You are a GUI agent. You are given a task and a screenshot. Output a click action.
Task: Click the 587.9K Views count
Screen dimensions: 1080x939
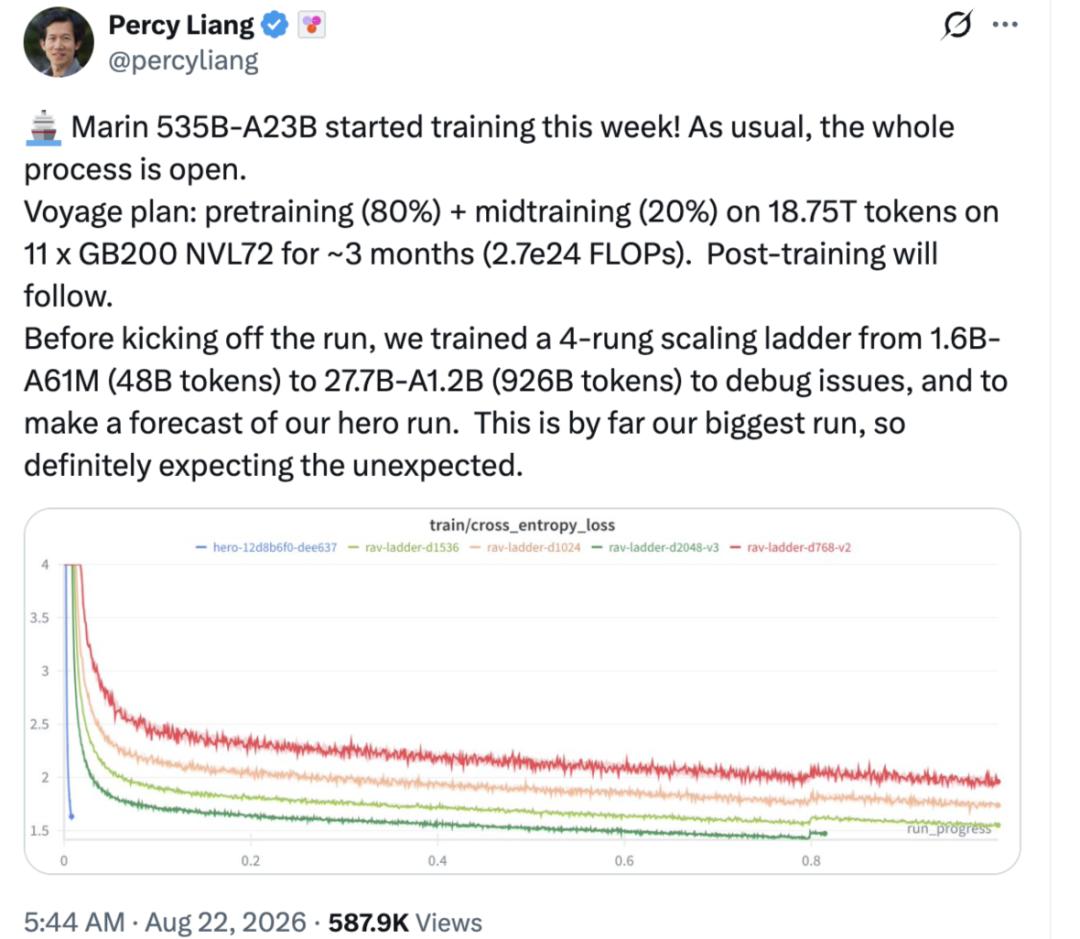405,922
